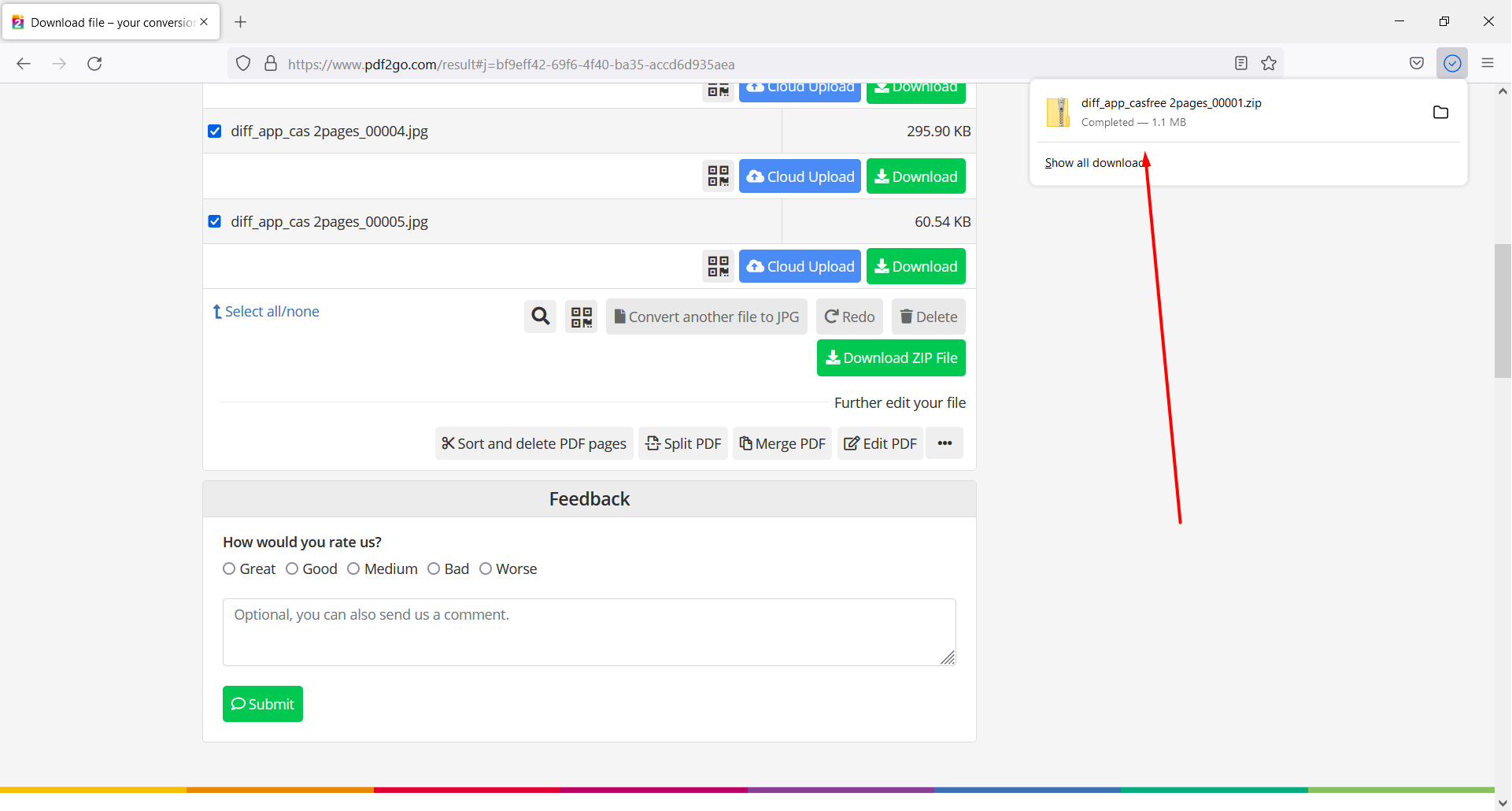Open the file preview magnifier icon
Screen dimensions: 1512x811
[x=540, y=316]
